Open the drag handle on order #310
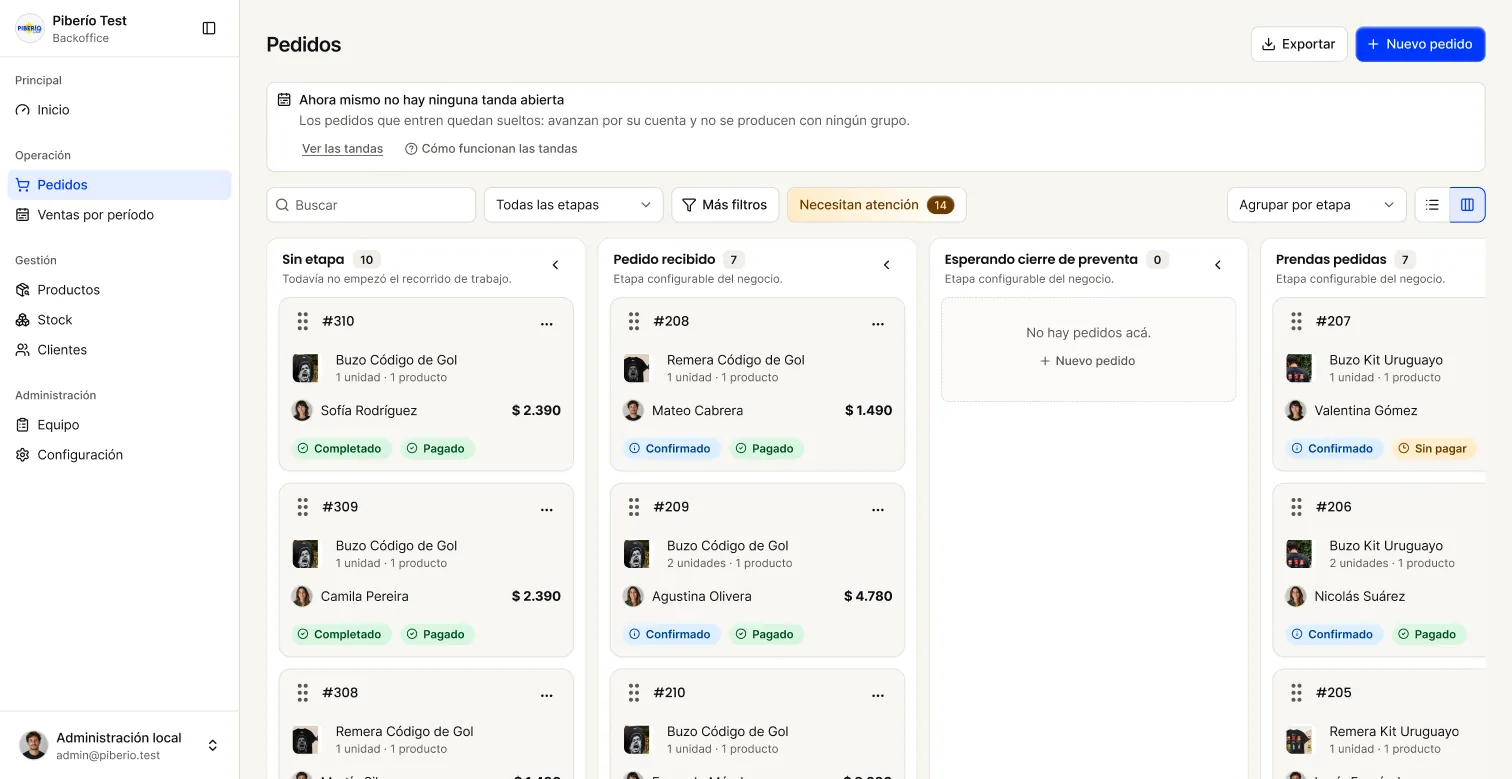The height and width of the screenshot is (779, 1512). [302, 321]
